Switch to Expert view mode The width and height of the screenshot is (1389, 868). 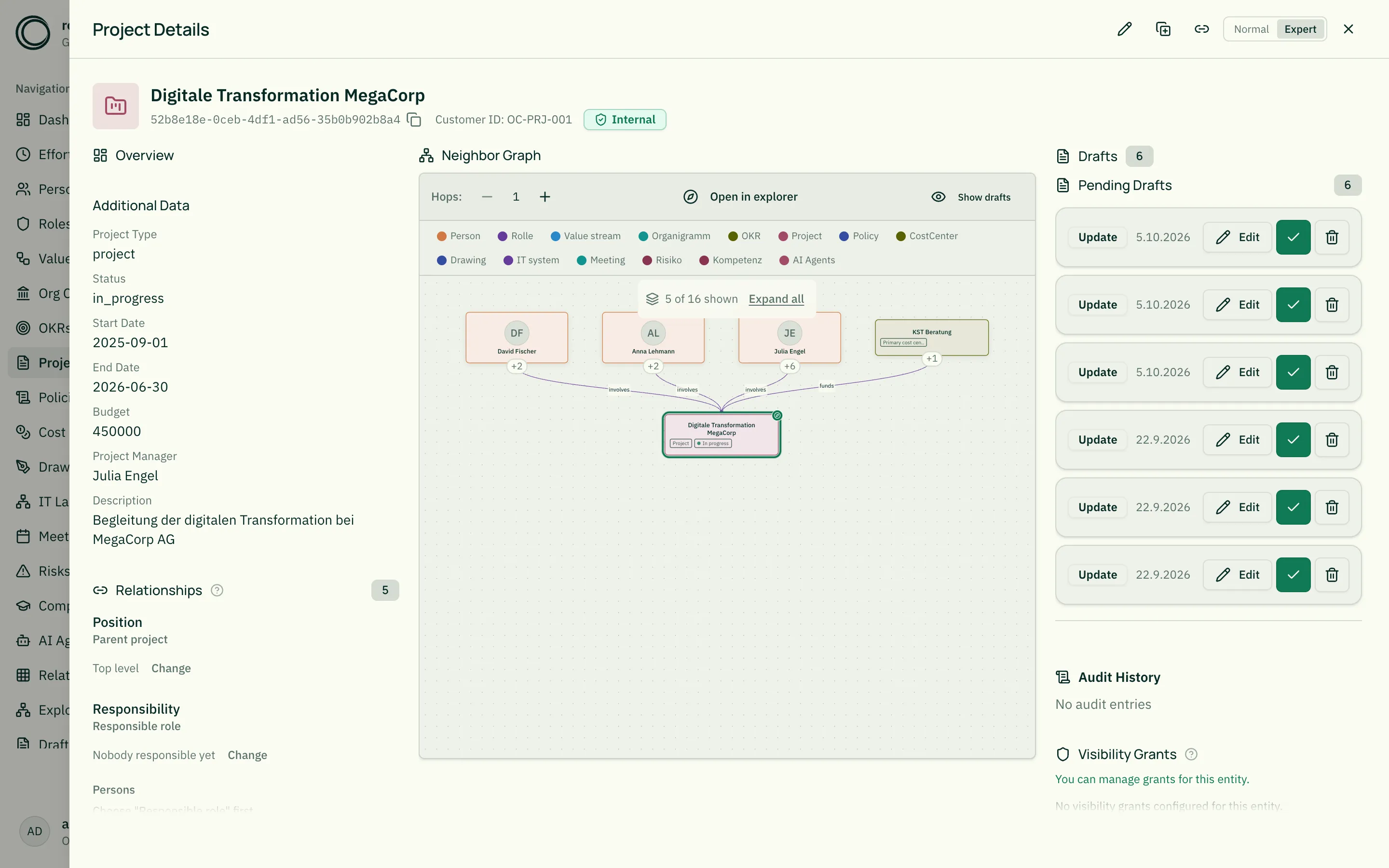(x=1300, y=29)
